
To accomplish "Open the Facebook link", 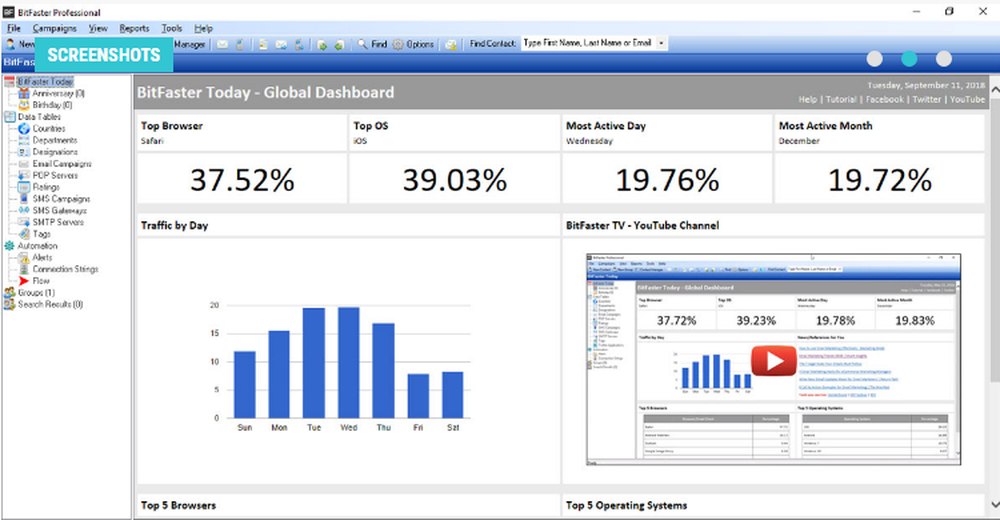I will (x=885, y=100).
